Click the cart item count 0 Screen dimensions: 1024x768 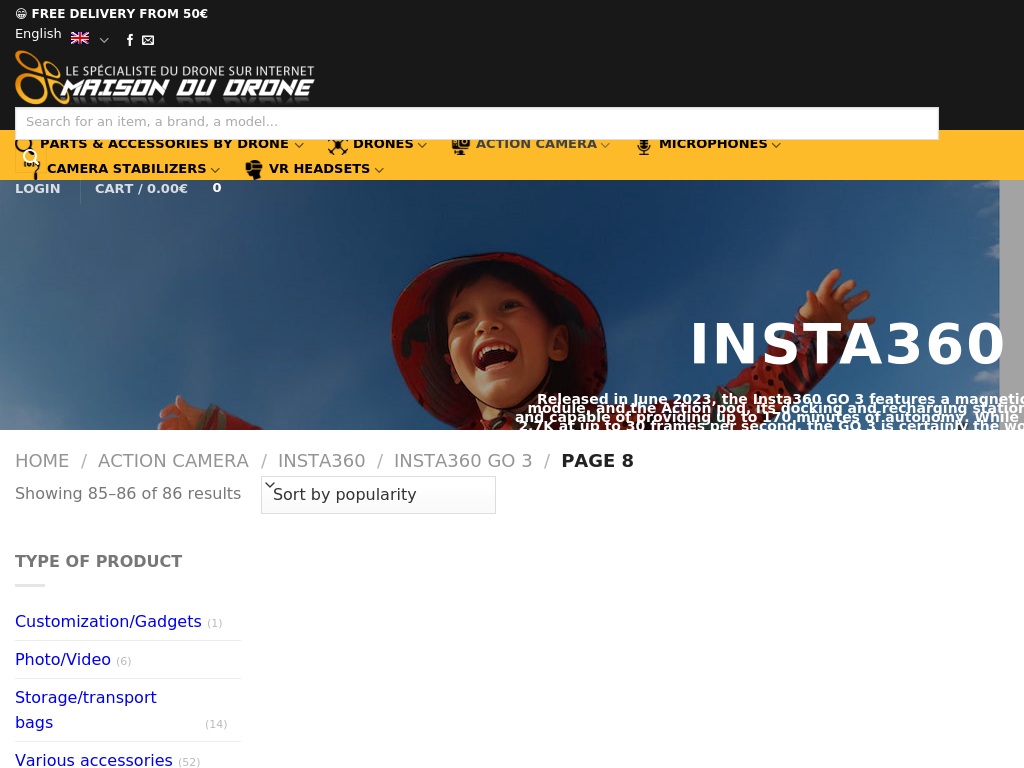coord(217,188)
